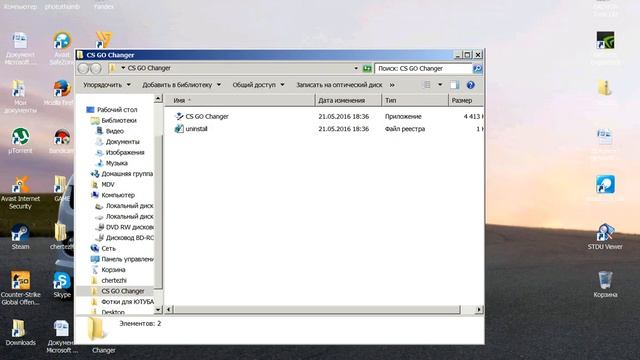
Task: Launch Counter-Strike Global Offensive shortcut
Action: pos(20,288)
